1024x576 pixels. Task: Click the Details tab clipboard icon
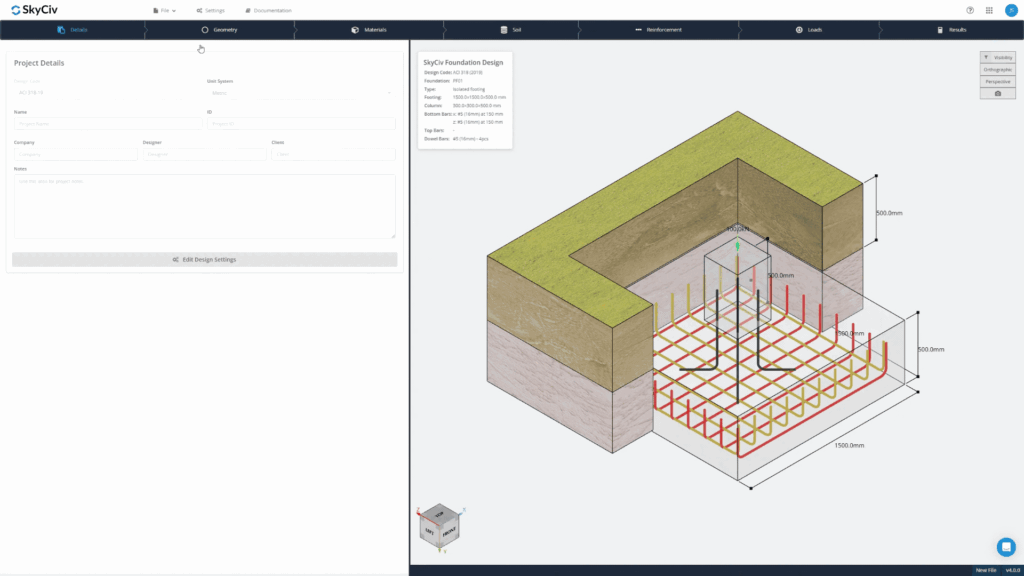pos(61,30)
